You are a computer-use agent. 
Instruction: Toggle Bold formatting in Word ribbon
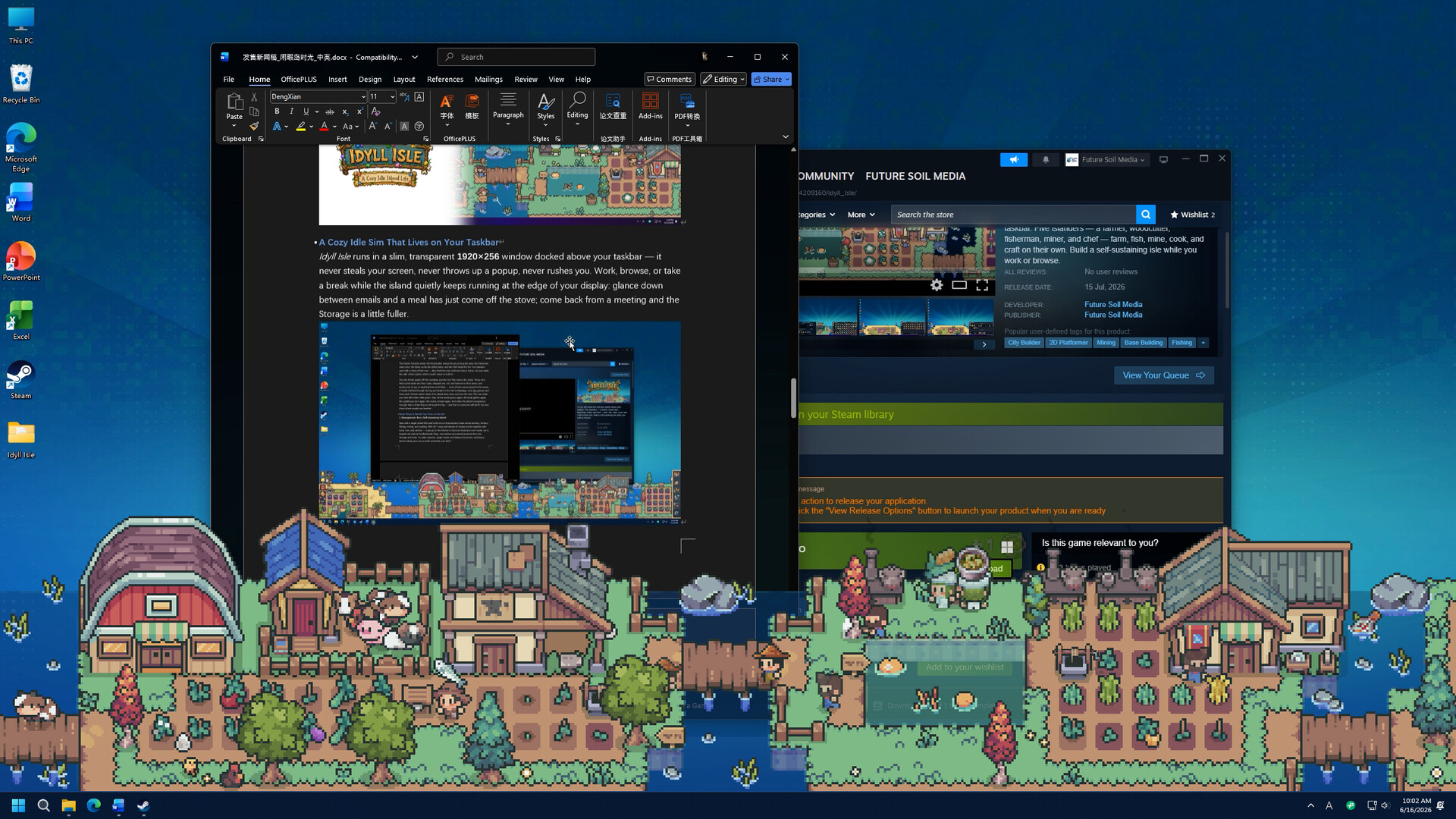277,111
